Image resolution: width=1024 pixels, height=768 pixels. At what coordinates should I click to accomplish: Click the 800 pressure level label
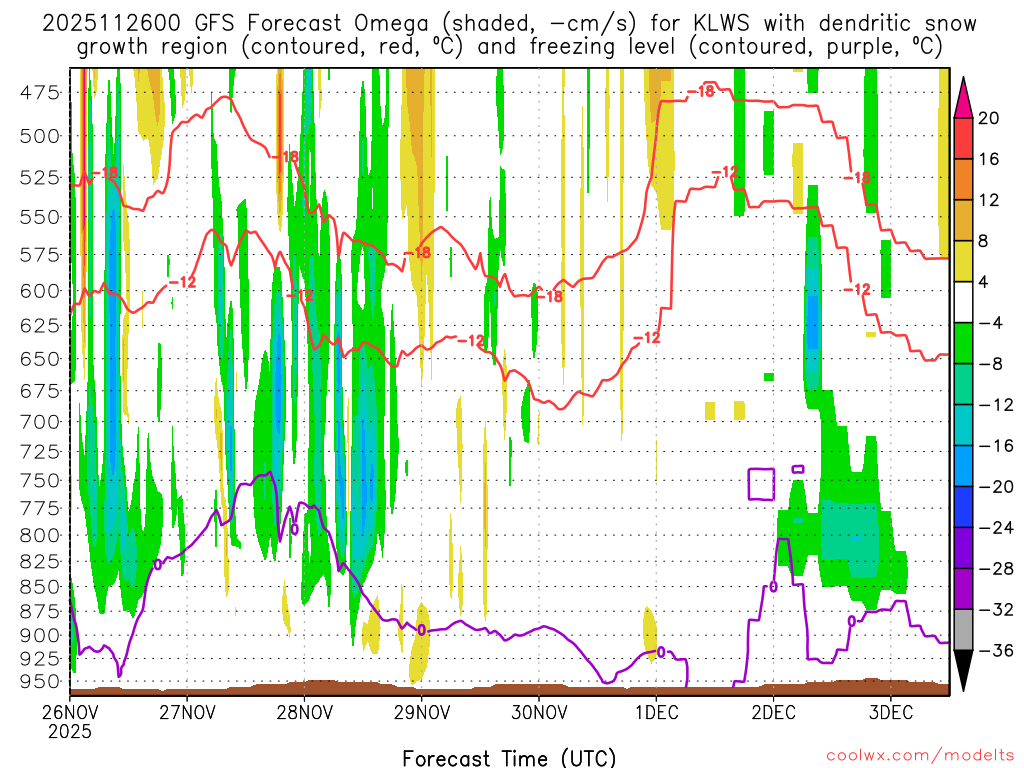click(40, 536)
